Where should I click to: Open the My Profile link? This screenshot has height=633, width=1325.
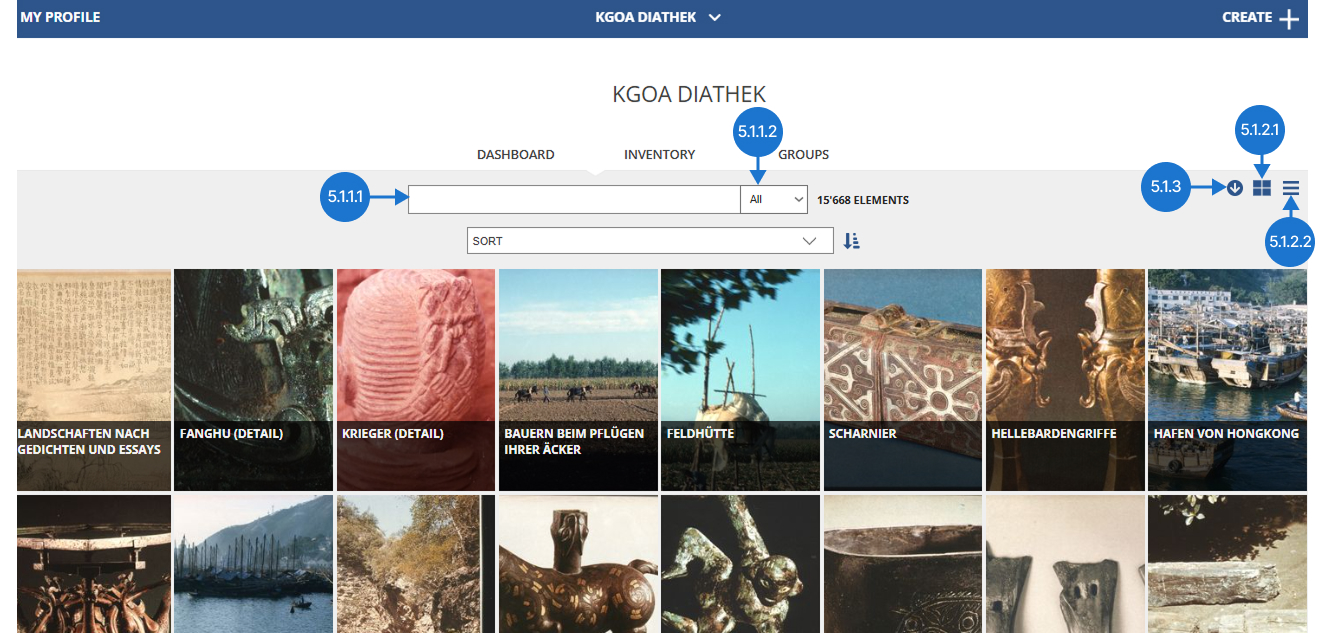click(x=60, y=18)
